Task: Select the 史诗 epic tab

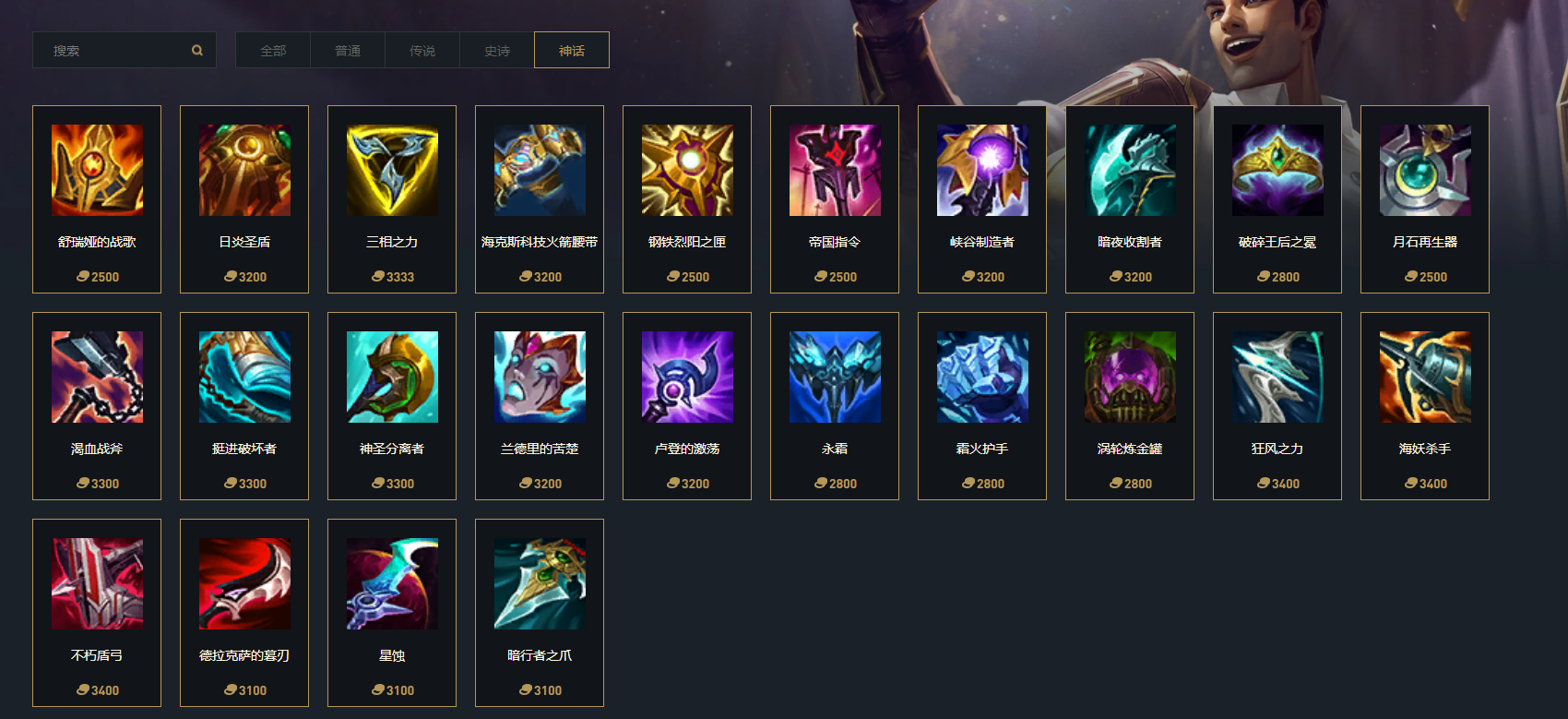Action: click(x=497, y=50)
